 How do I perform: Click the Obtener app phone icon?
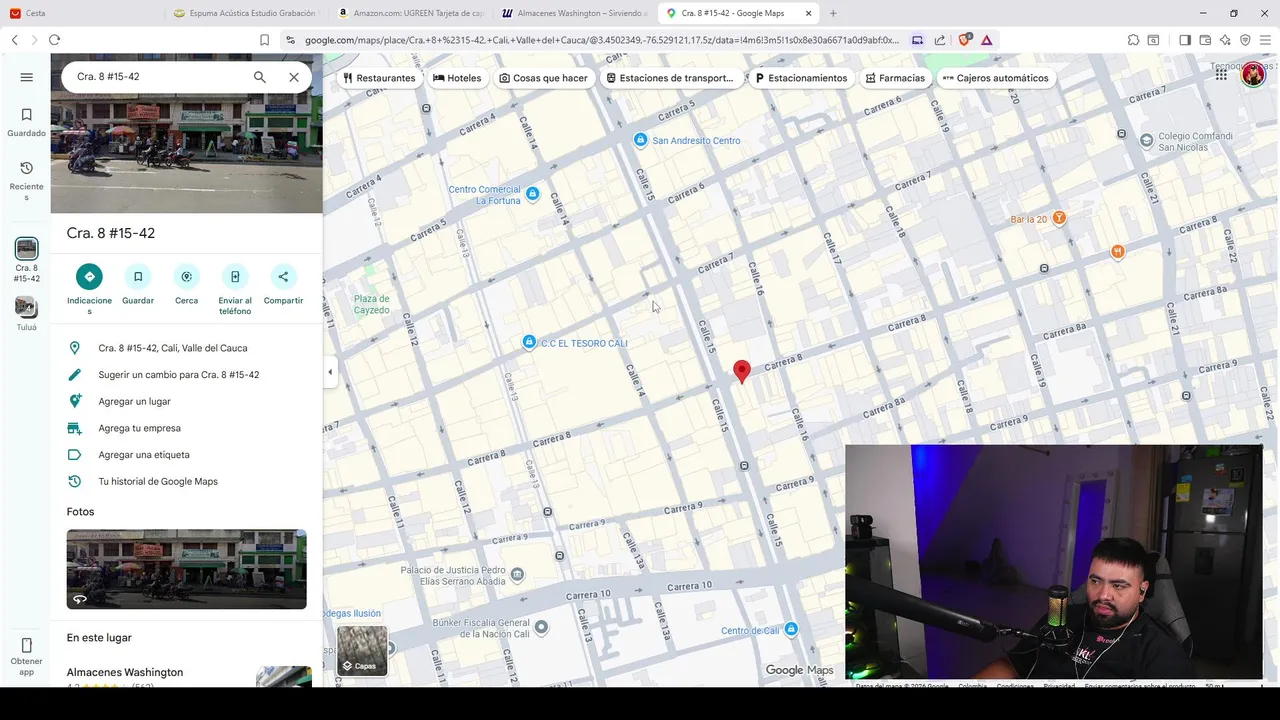tap(26, 645)
